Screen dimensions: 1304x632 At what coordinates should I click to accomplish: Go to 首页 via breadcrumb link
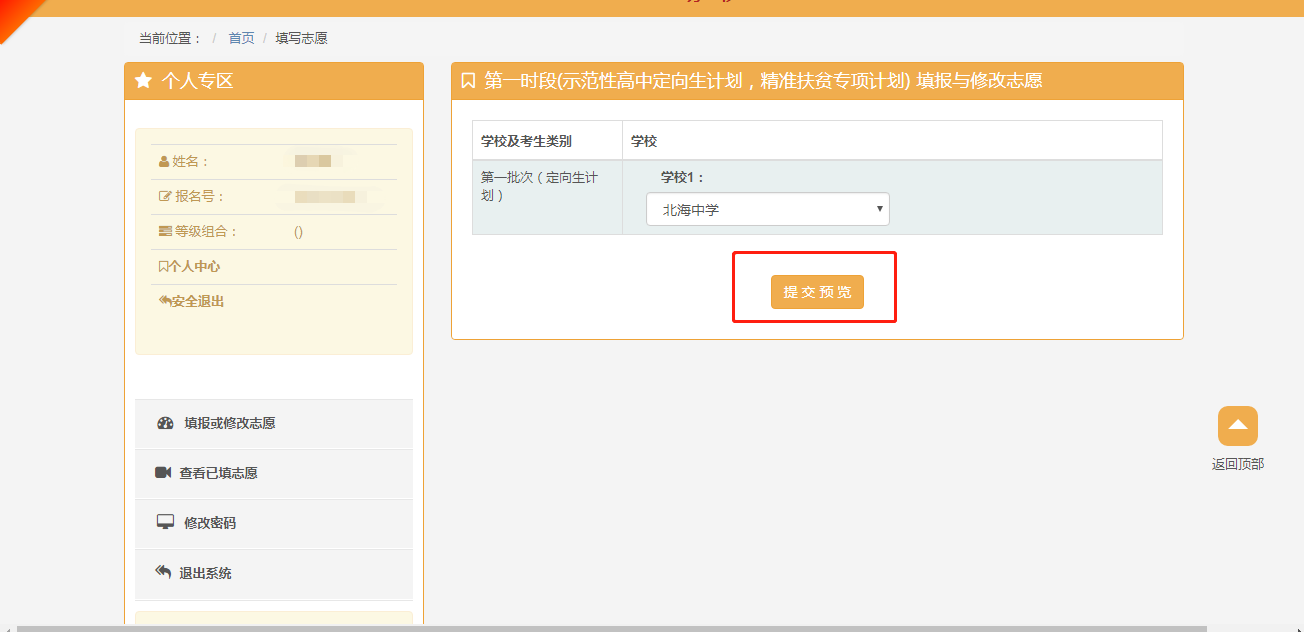tap(241, 38)
